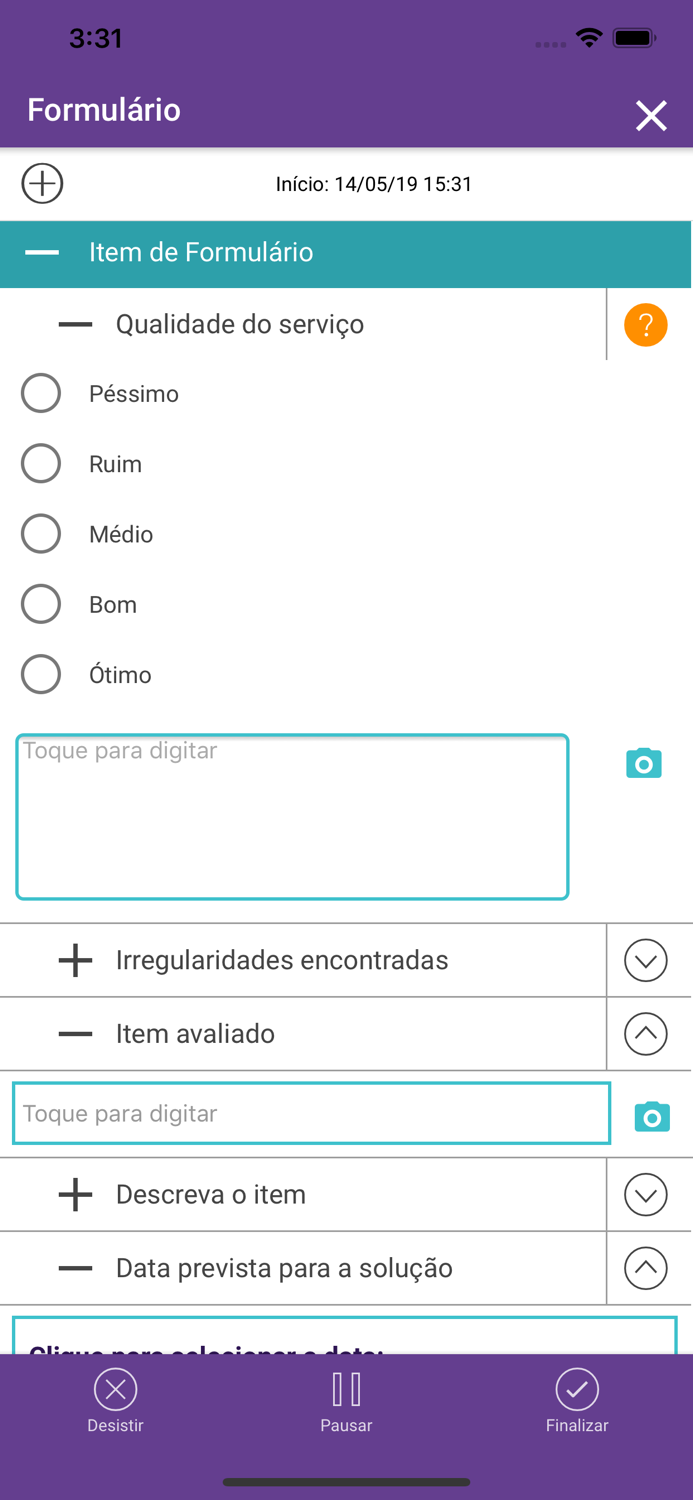Select the Ótimo radio button
693x1500 pixels.
[41, 674]
